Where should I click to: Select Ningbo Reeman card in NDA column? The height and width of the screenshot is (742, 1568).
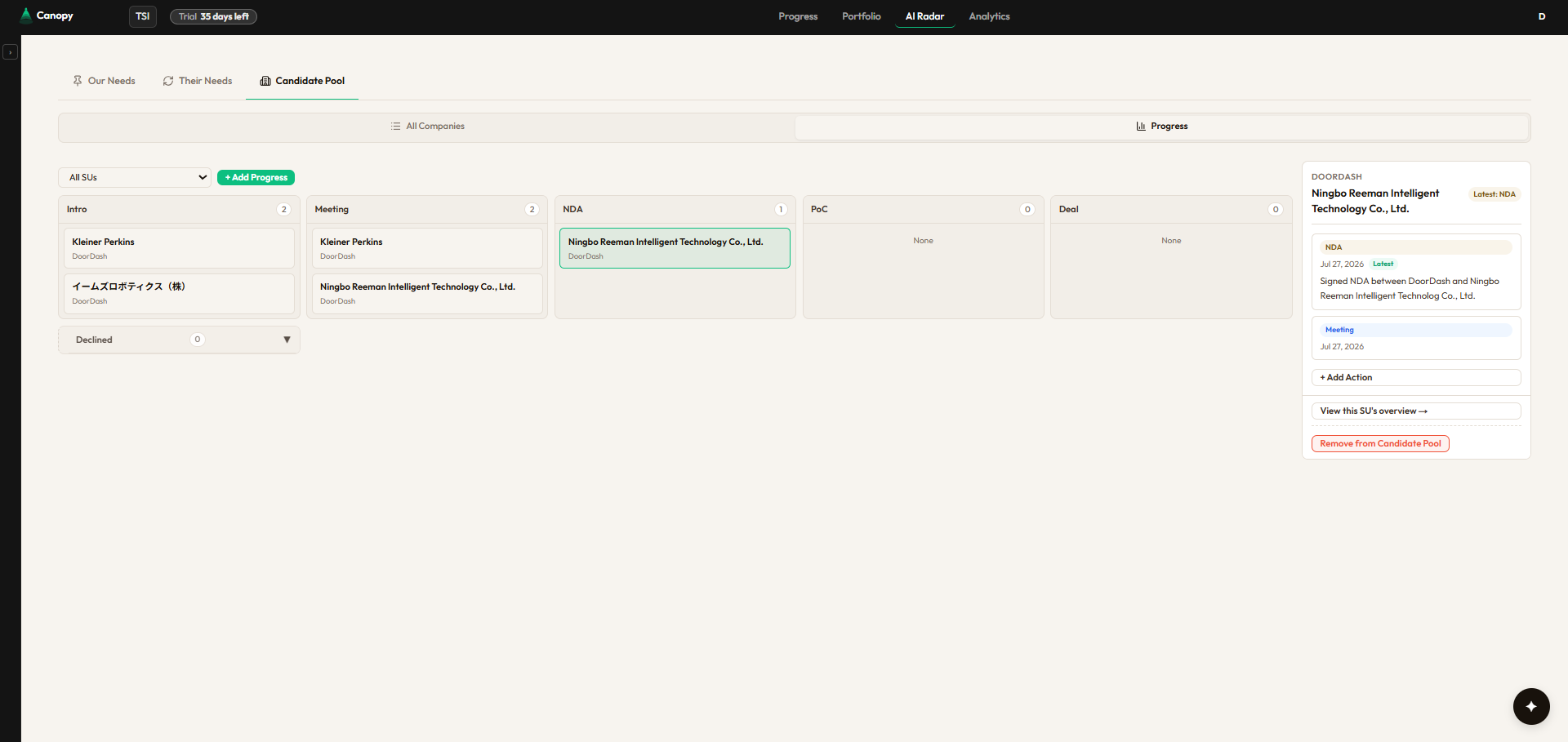point(675,248)
